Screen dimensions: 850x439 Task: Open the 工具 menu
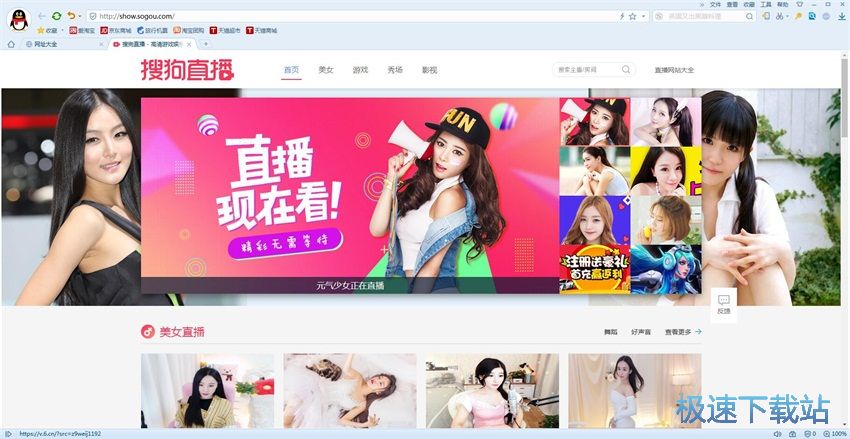[766, 4]
